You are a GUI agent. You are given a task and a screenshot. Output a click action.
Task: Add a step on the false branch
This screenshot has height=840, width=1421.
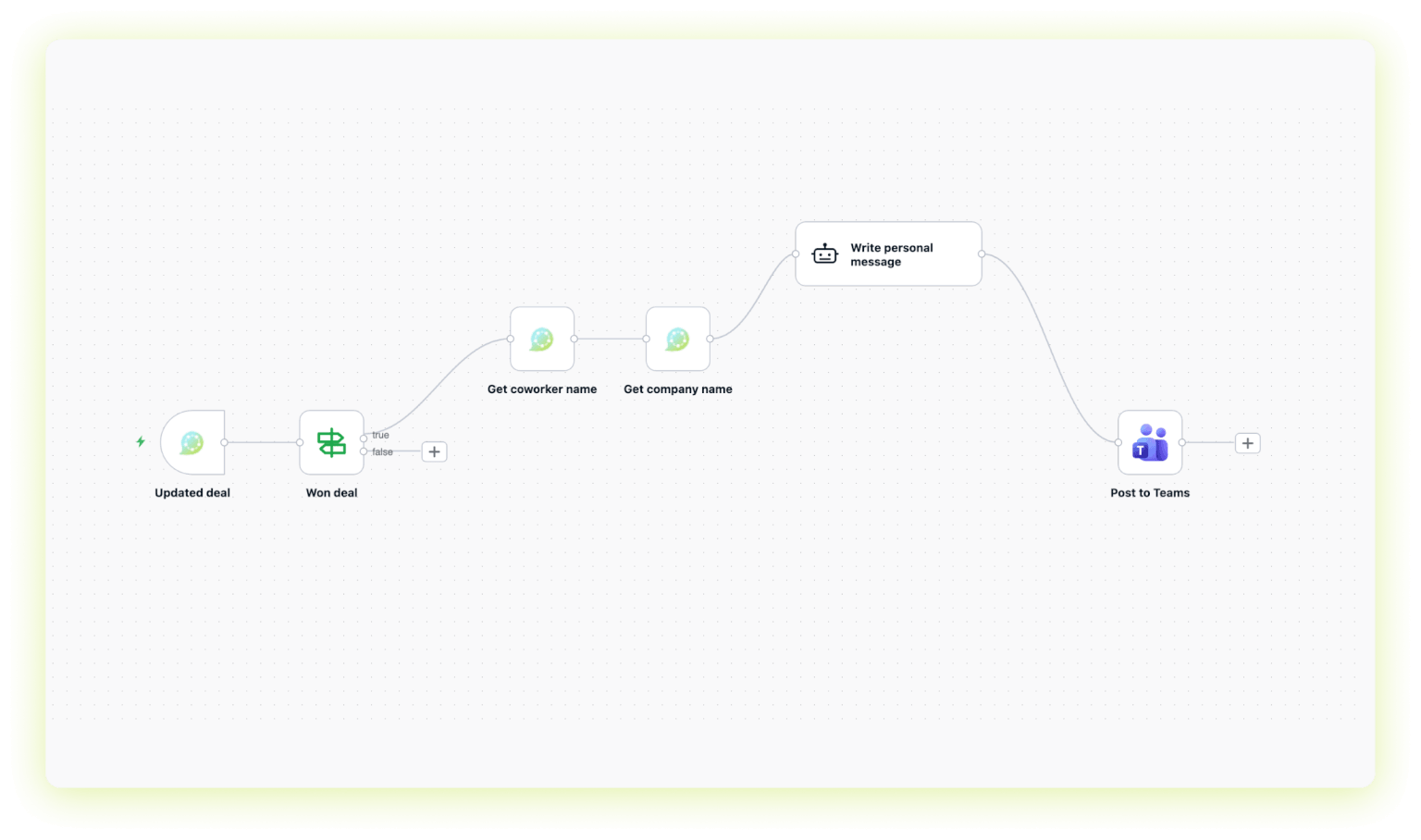(x=434, y=451)
